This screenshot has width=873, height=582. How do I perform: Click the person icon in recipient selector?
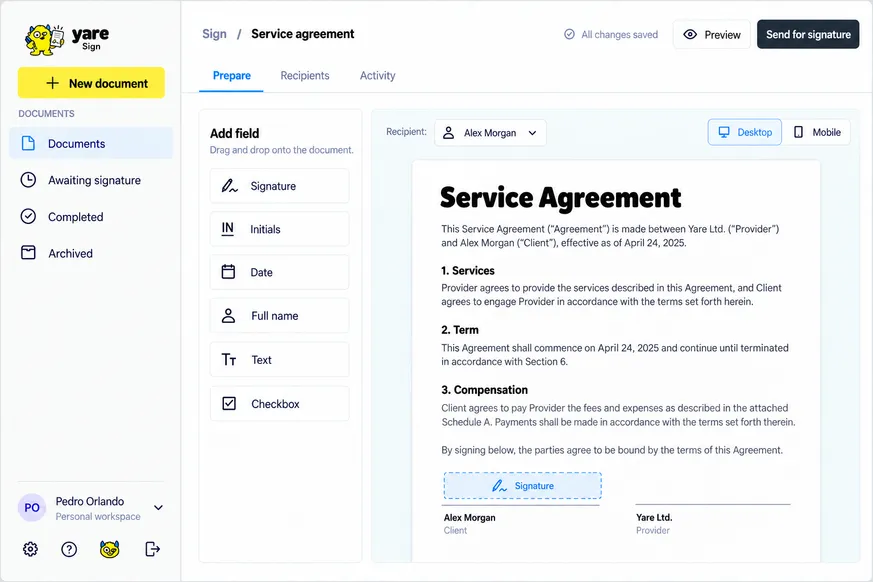coord(448,133)
